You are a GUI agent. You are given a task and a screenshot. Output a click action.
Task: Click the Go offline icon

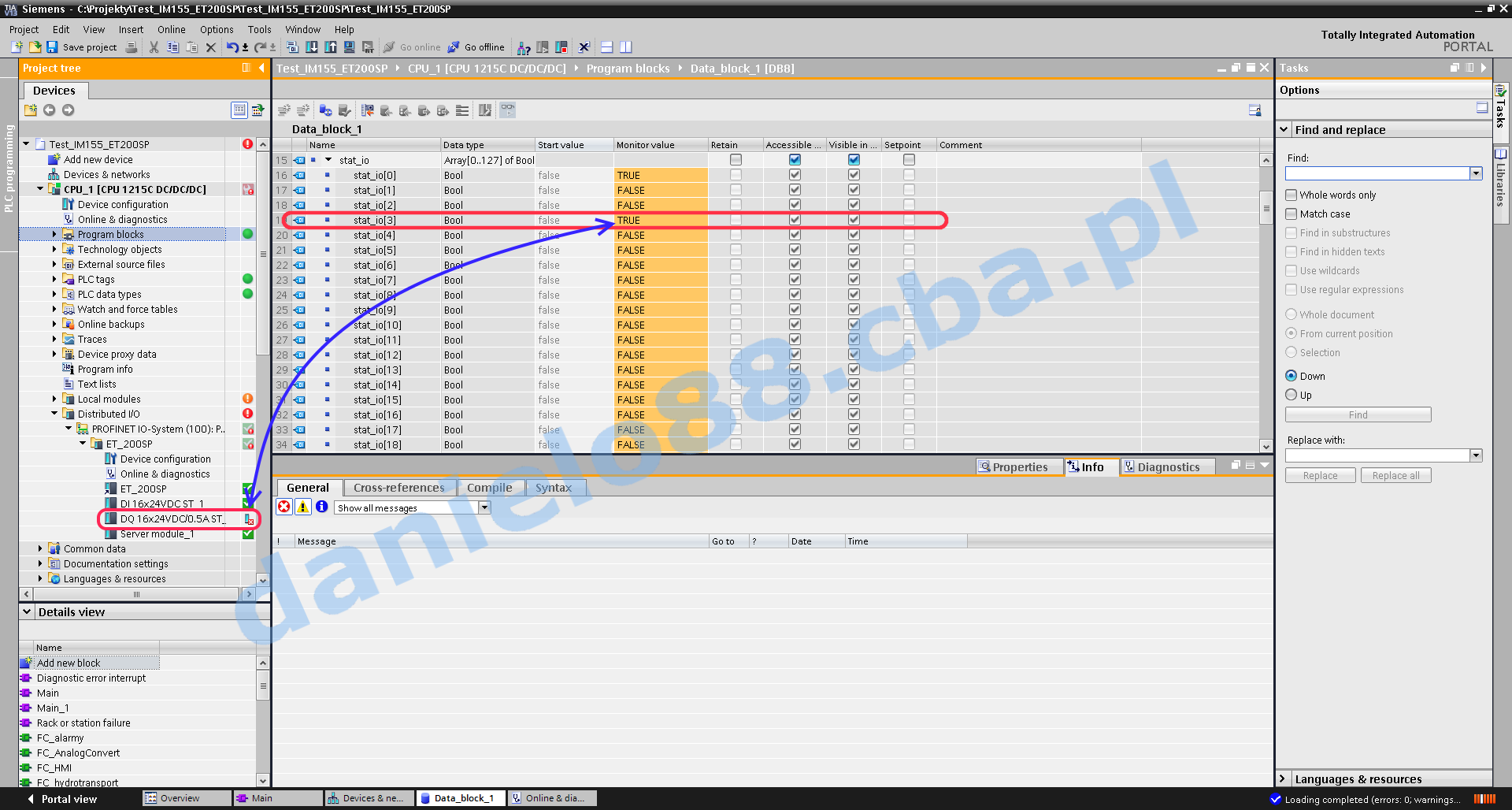[x=454, y=47]
